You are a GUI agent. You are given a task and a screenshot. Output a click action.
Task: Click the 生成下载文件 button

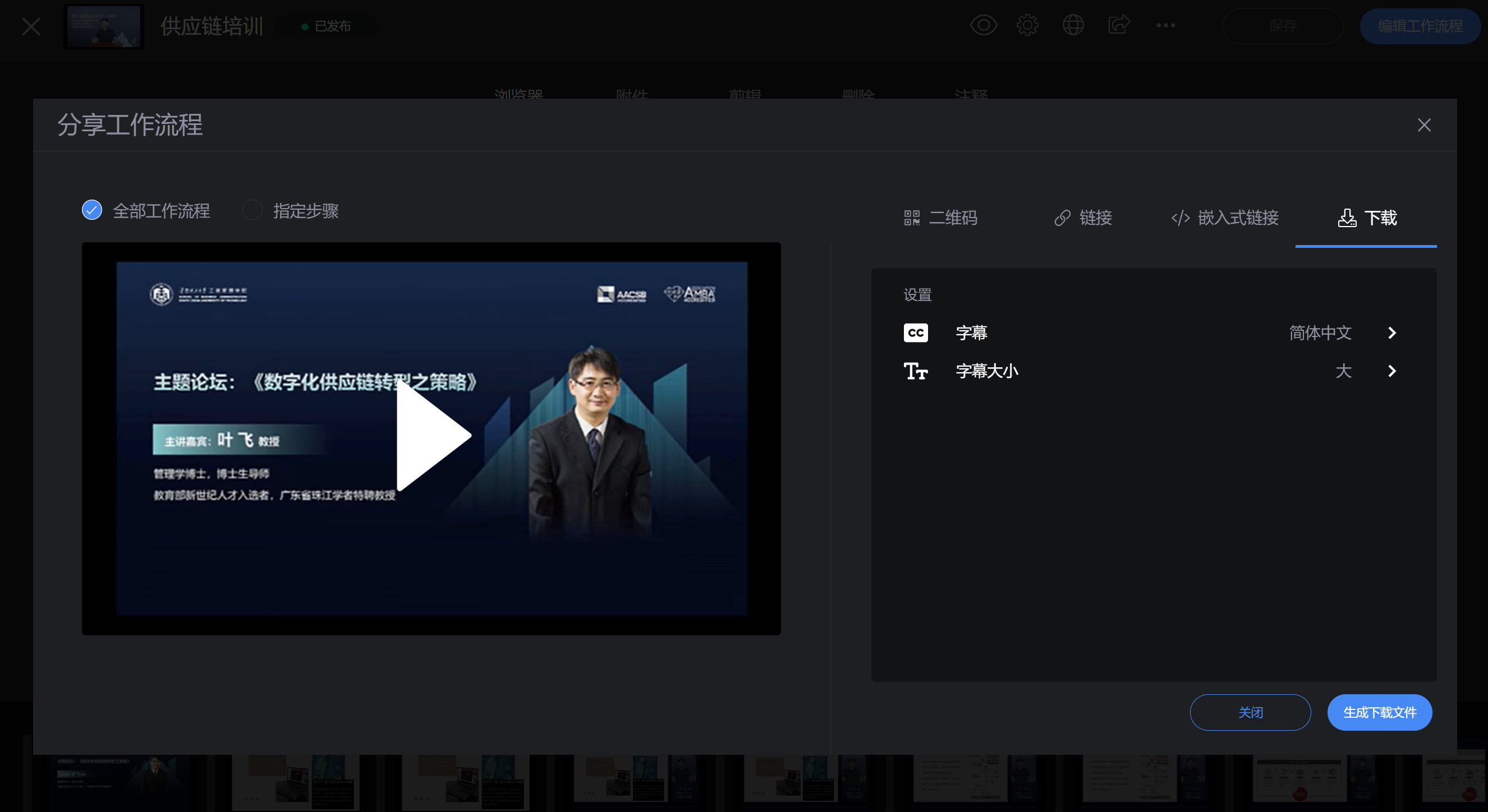tap(1379, 712)
